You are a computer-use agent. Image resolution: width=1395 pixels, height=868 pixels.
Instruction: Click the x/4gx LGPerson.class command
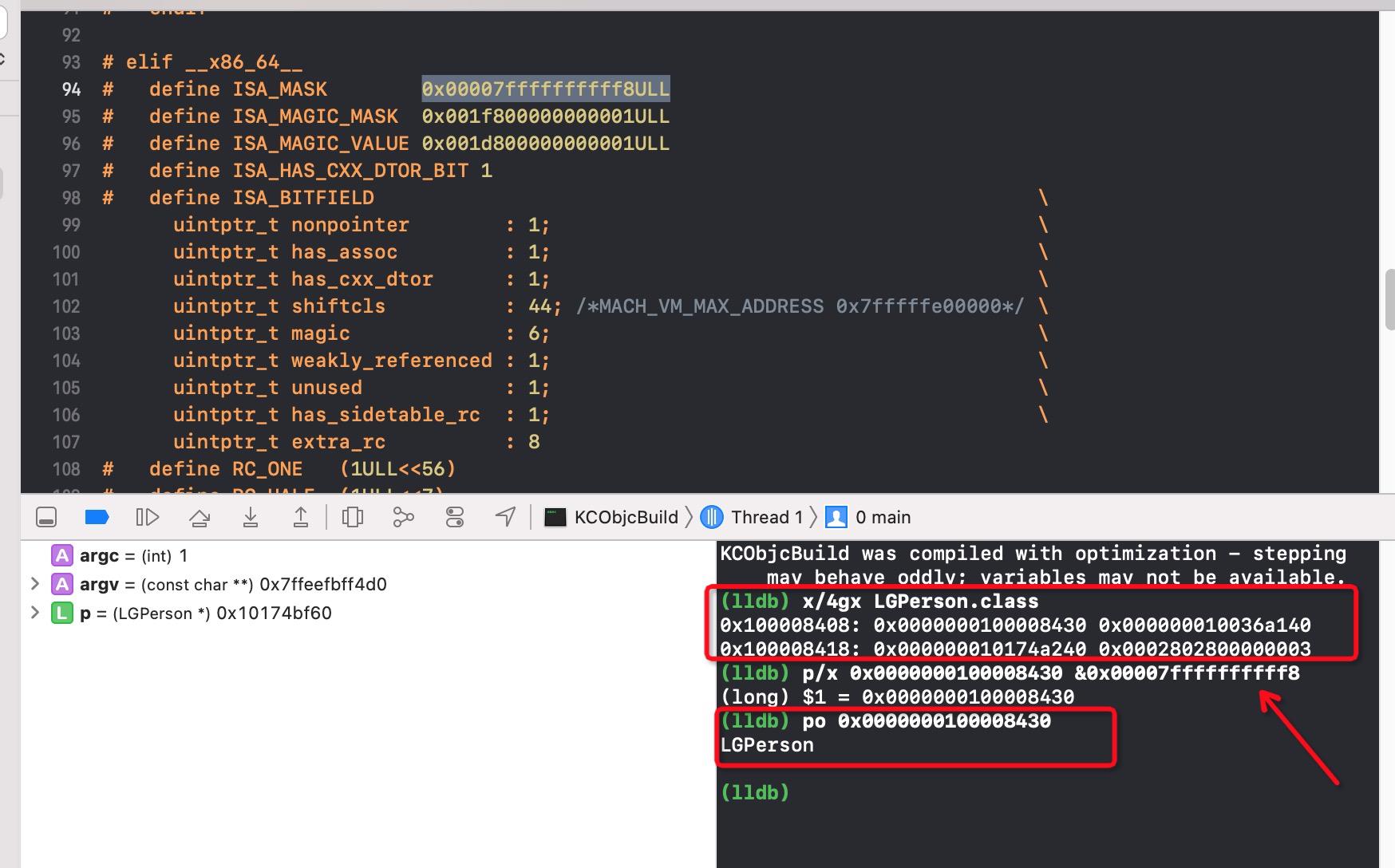click(921, 602)
